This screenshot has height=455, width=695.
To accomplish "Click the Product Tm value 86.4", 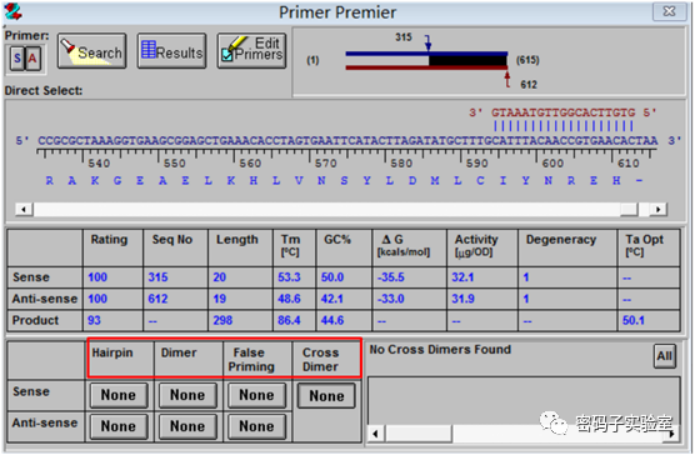I will pyautogui.click(x=289, y=320).
